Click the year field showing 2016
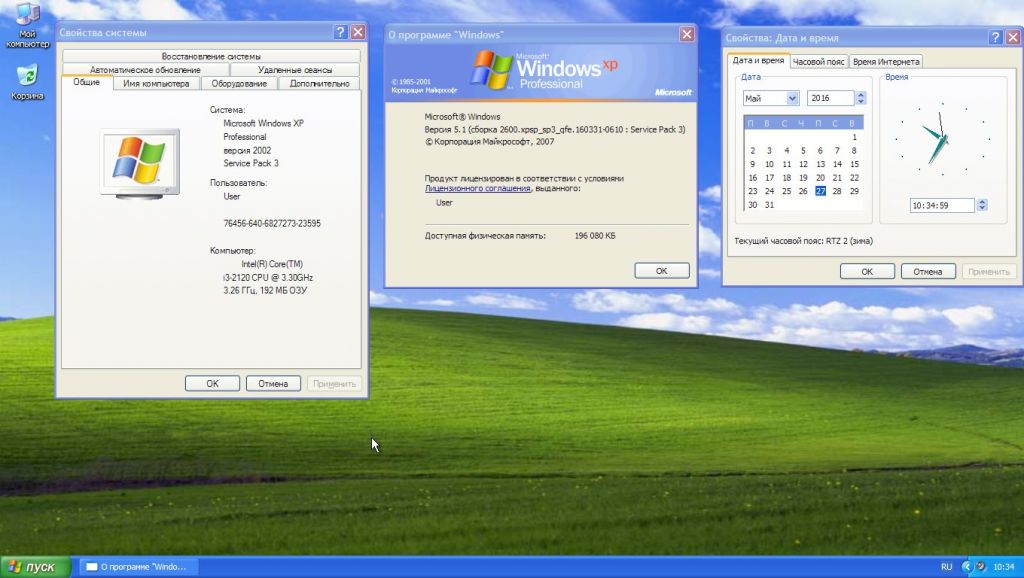Image resolution: width=1024 pixels, height=578 pixels. 830,98
